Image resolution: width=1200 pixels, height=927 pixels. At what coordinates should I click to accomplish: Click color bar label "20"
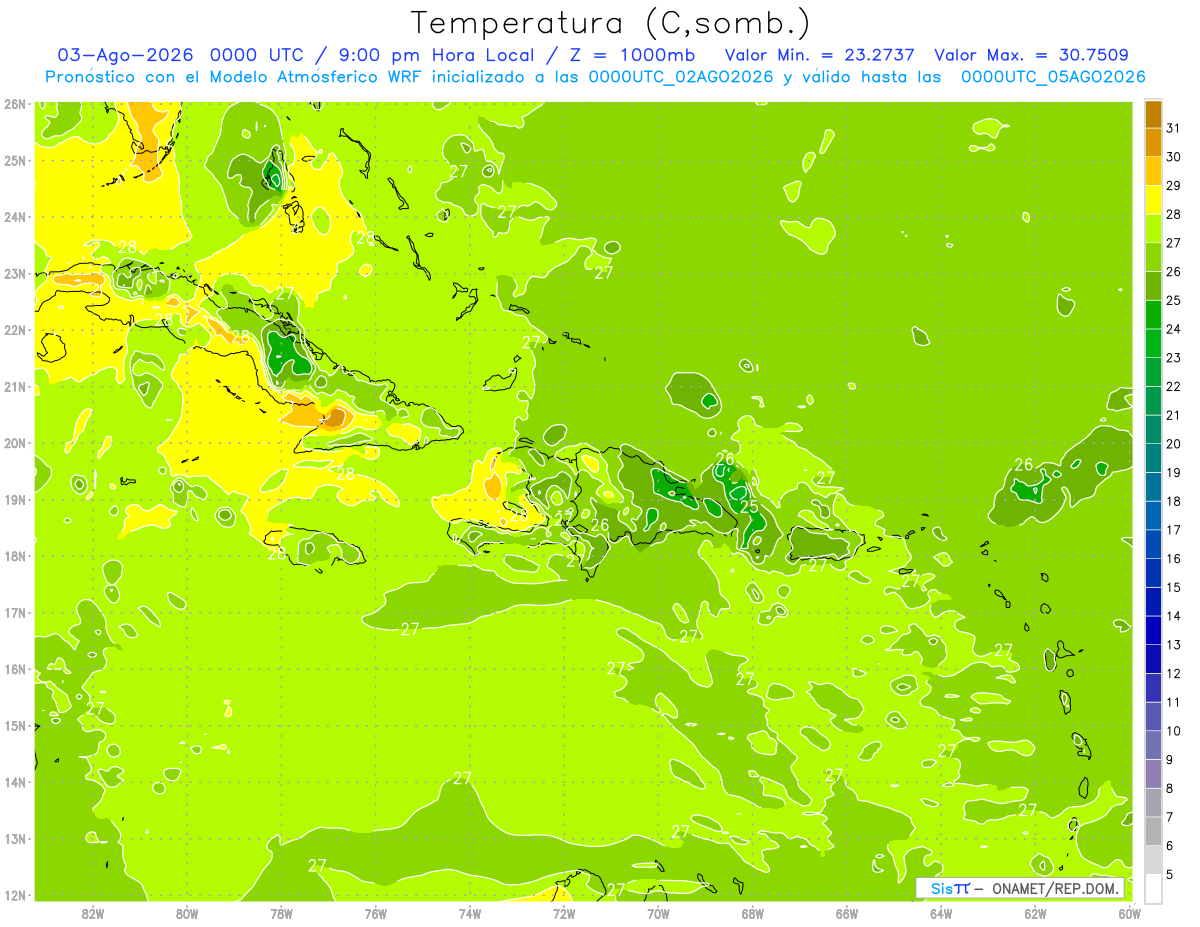click(x=1173, y=444)
